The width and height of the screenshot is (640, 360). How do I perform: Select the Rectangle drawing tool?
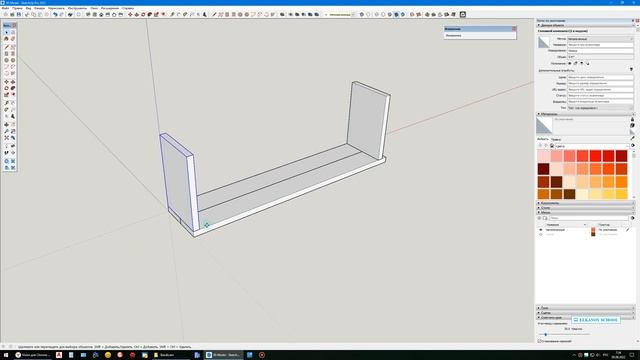click(7, 53)
